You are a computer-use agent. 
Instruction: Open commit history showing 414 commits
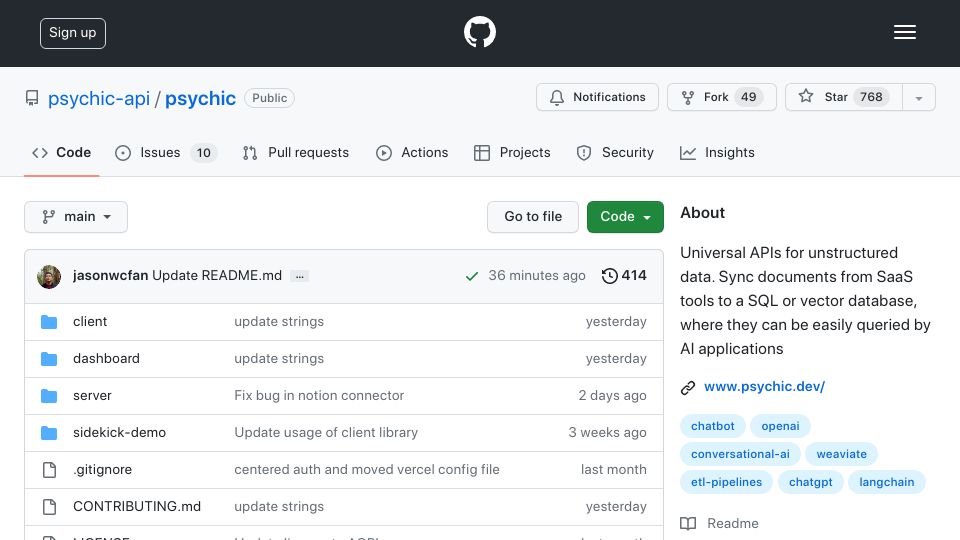click(624, 276)
